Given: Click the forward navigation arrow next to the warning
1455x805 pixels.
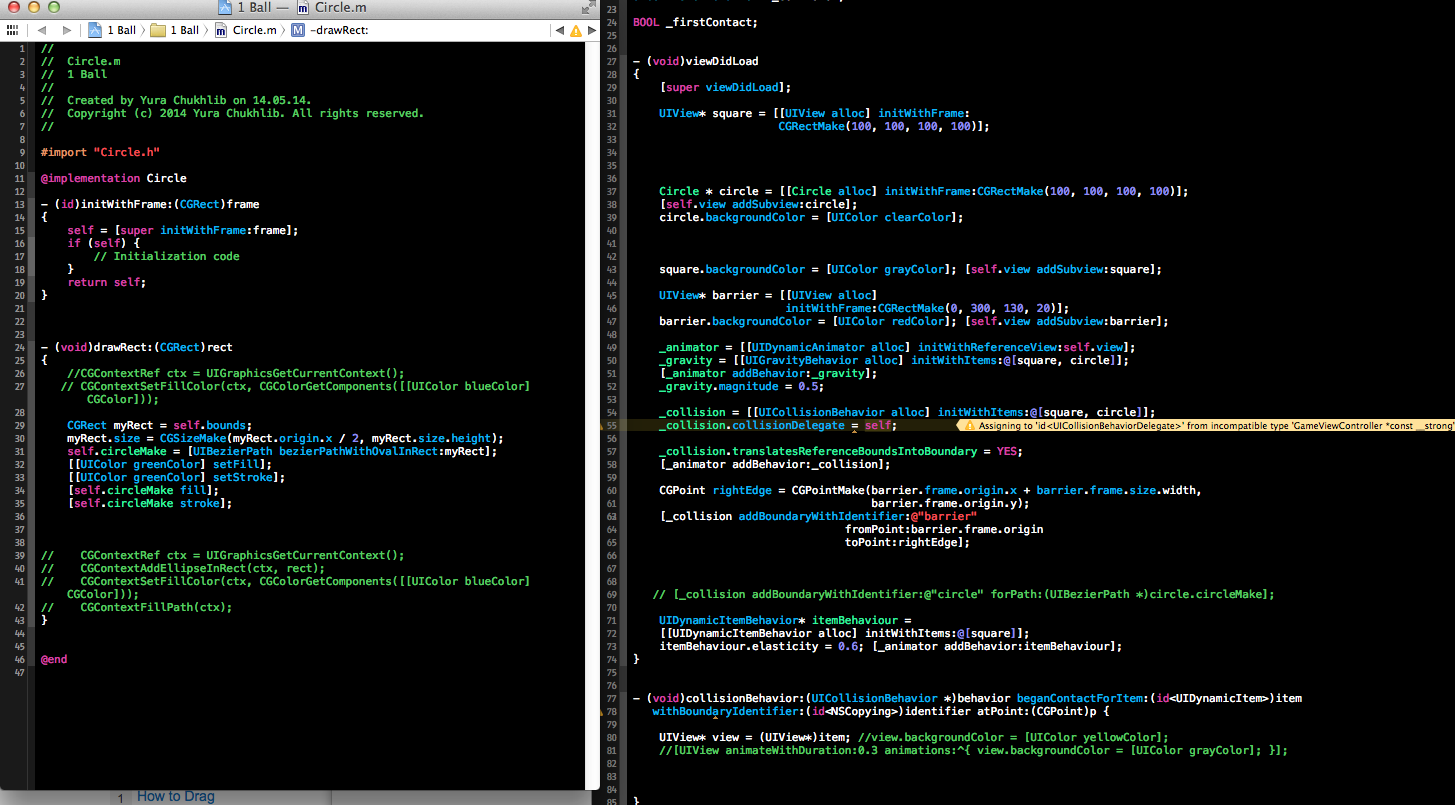Looking at the screenshot, I should coord(592,29).
